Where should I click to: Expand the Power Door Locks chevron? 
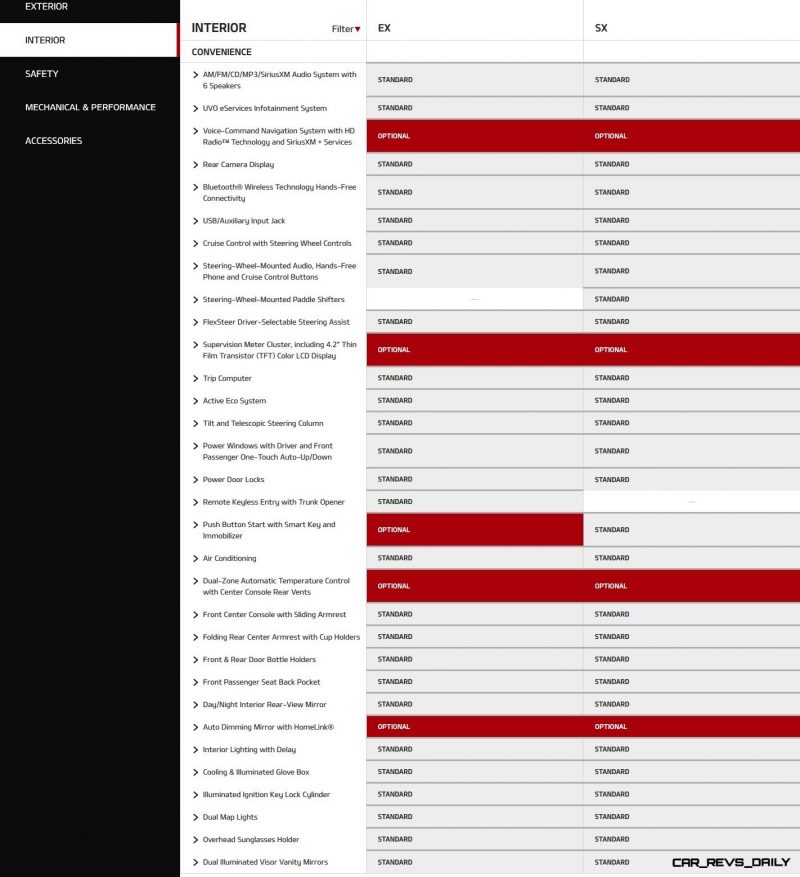tap(195, 480)
